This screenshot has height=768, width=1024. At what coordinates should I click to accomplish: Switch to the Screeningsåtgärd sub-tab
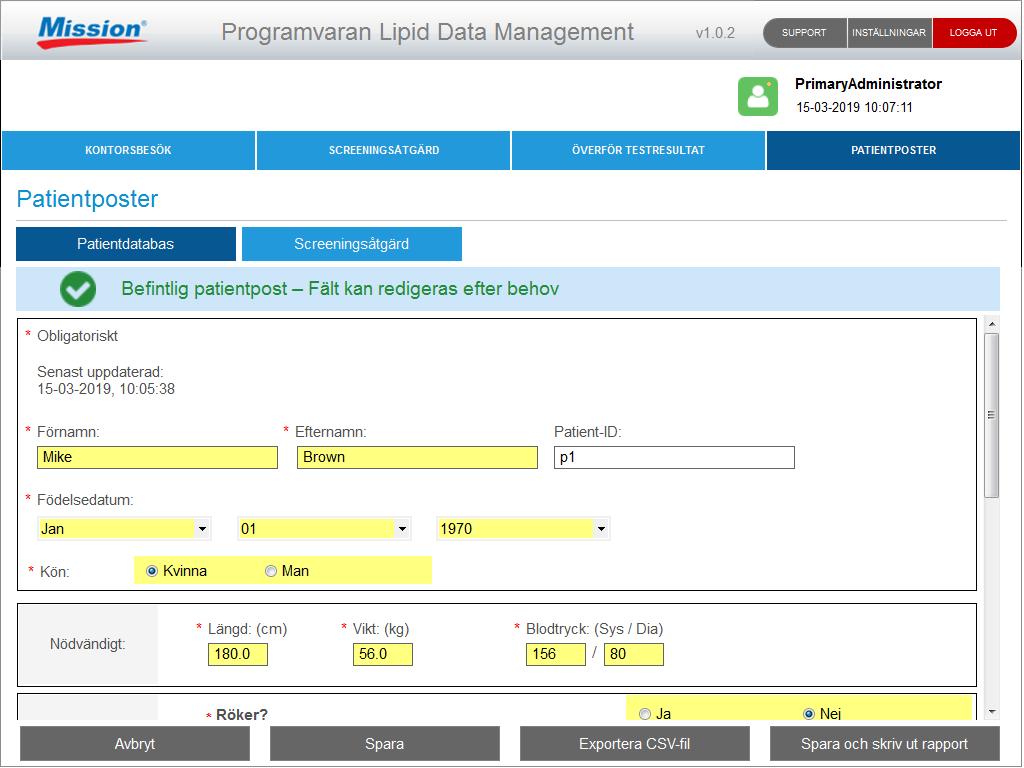coord(352,244)
